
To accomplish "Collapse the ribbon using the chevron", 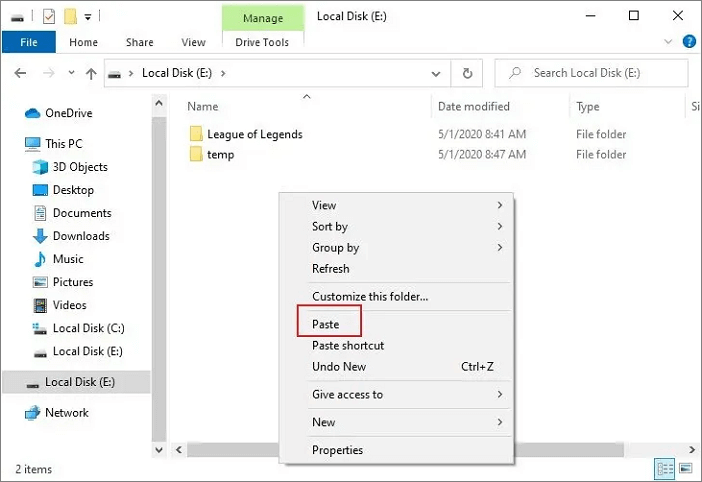I will [x=669, y=42].
